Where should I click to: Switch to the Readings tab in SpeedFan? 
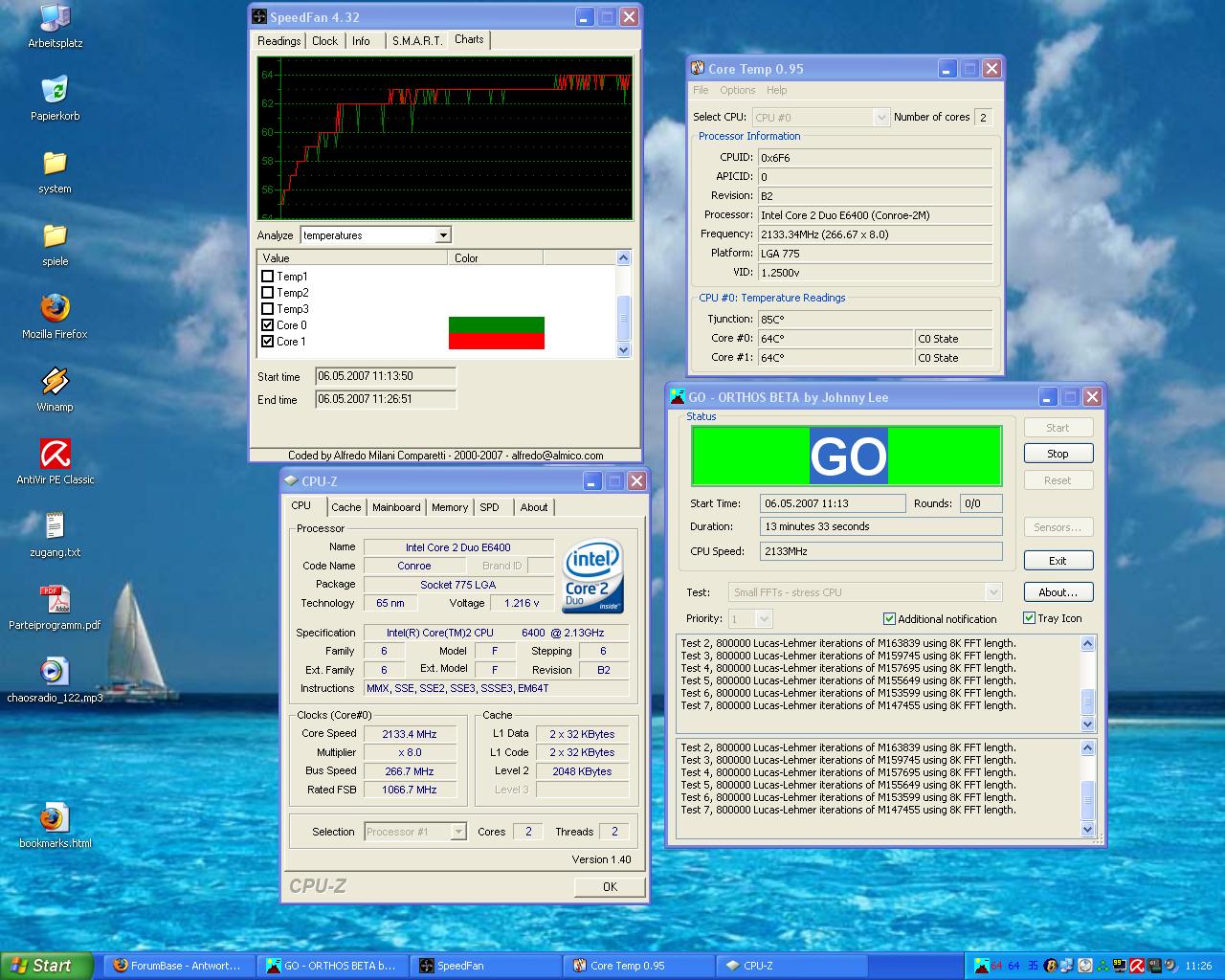(278, 41)
